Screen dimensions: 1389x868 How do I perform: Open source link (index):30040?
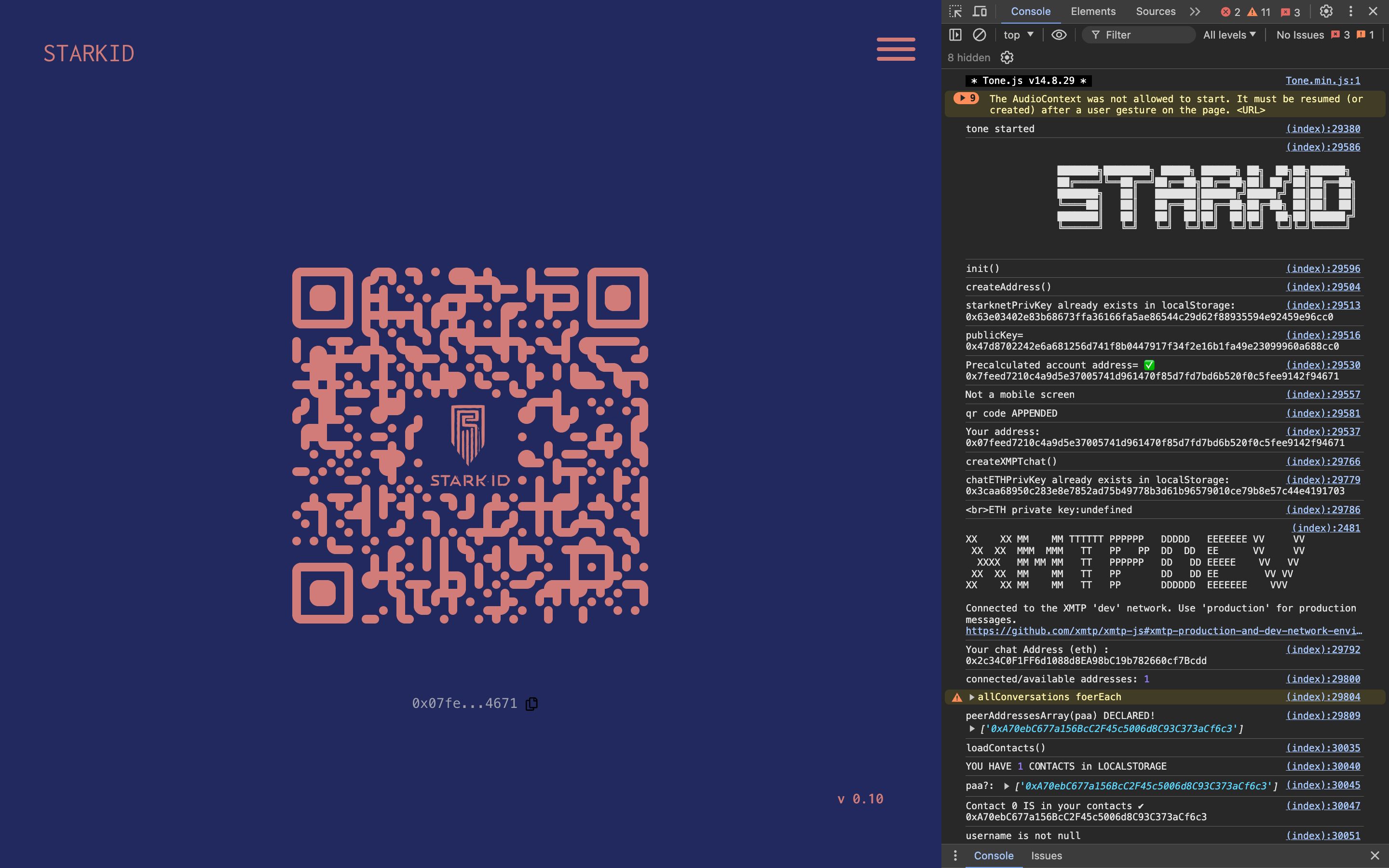[1323, 766]
